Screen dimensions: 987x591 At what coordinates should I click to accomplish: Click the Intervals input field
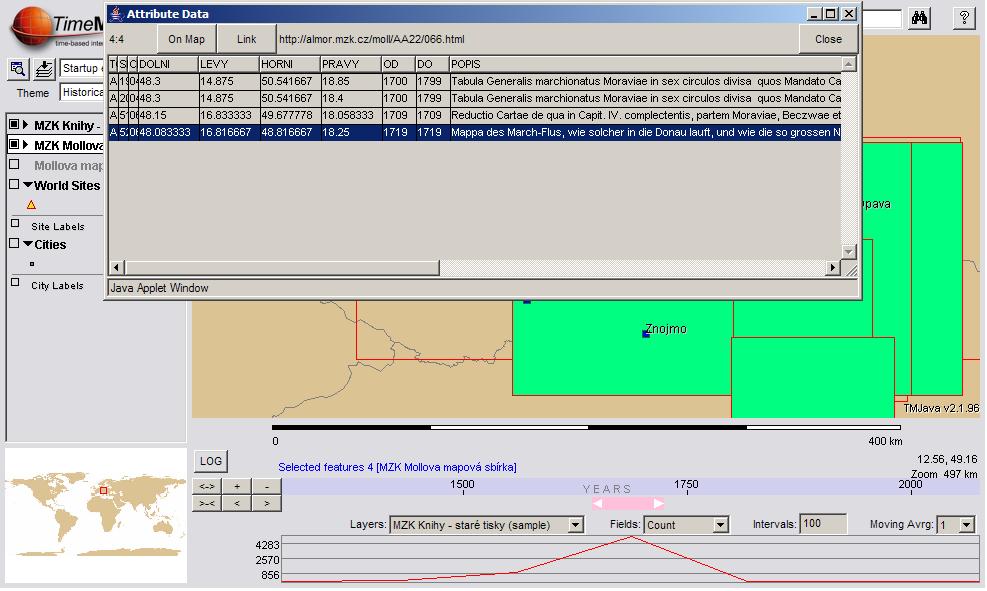pyautogui.click(x=823, y=524)
